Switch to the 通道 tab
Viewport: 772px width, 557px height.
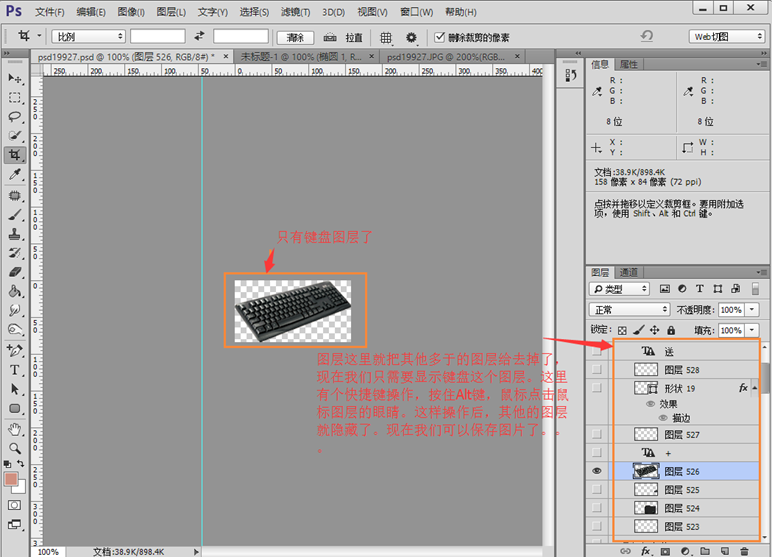(629, 272)
